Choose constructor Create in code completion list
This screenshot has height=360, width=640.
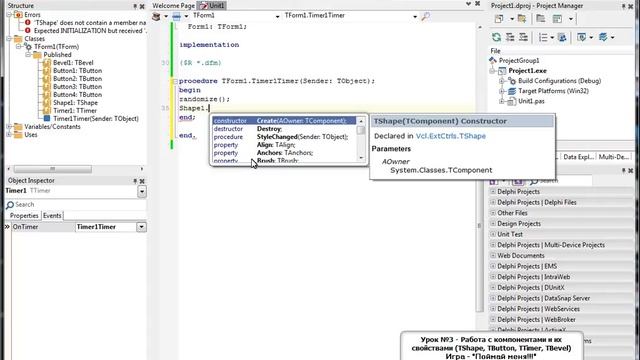(284, 121)
